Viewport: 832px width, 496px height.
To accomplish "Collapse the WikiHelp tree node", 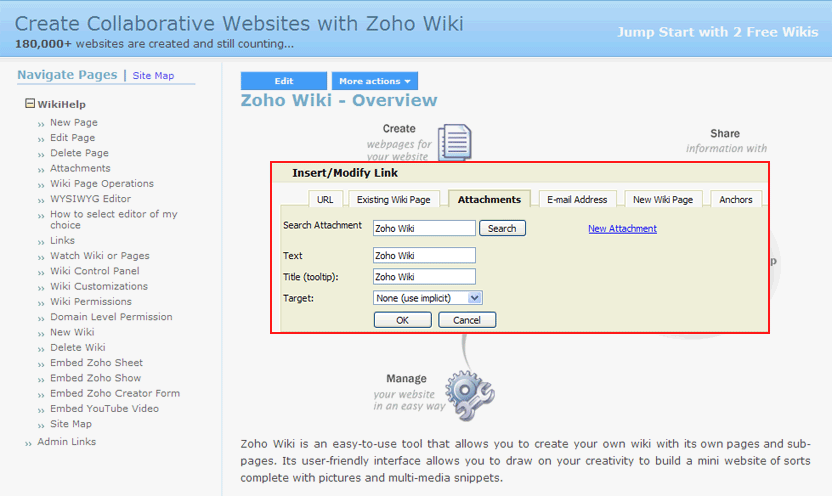I will [x=30, y=103].
